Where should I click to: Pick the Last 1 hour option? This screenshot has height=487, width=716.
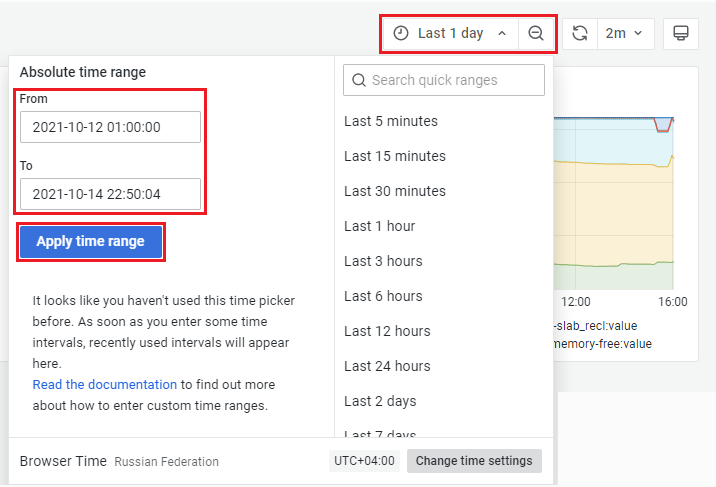380,226
